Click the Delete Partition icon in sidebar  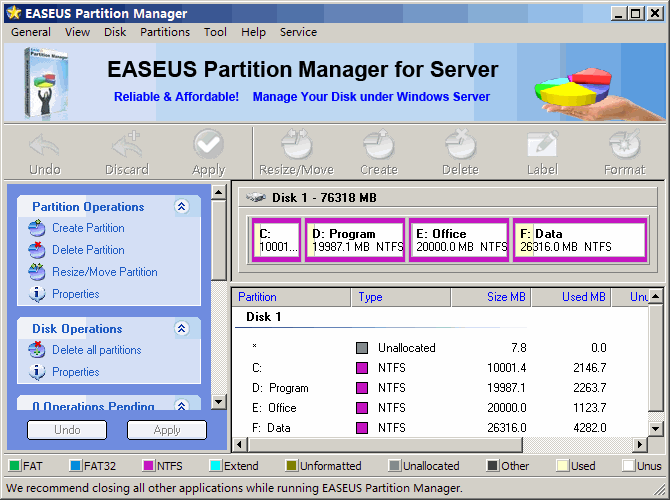coord(37,250)
